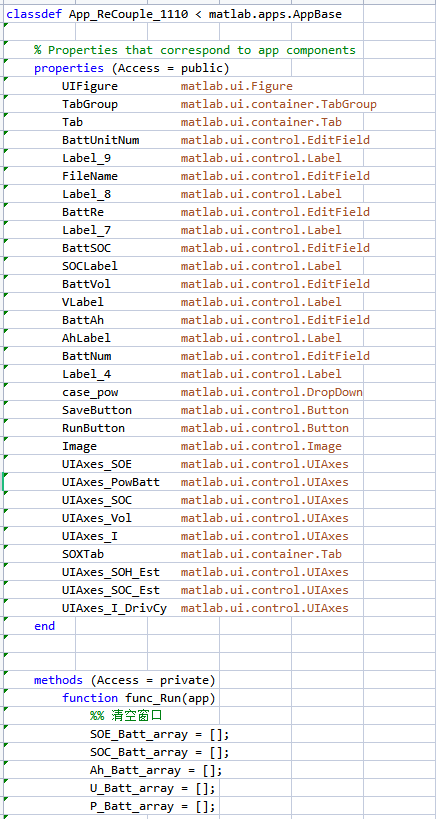The width and height of the screenshot is (436, 819).
Task: Click the green comment about app components
Action: (x=195, y=50)
